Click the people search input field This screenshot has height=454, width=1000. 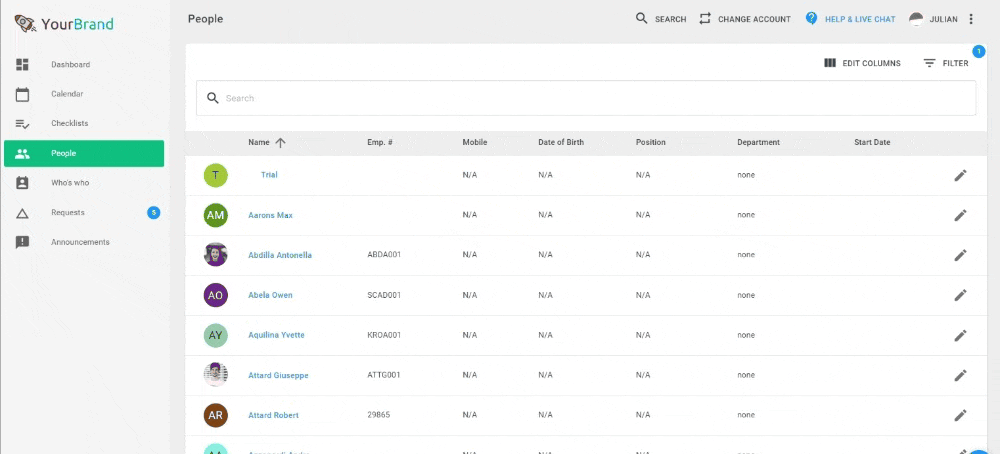585,98
